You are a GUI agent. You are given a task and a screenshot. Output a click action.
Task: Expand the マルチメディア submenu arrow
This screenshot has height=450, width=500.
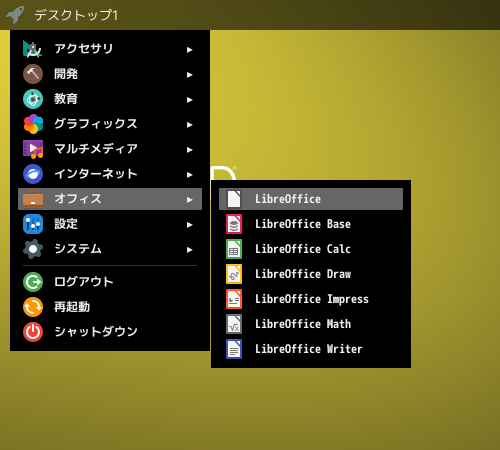click(189, 150)
